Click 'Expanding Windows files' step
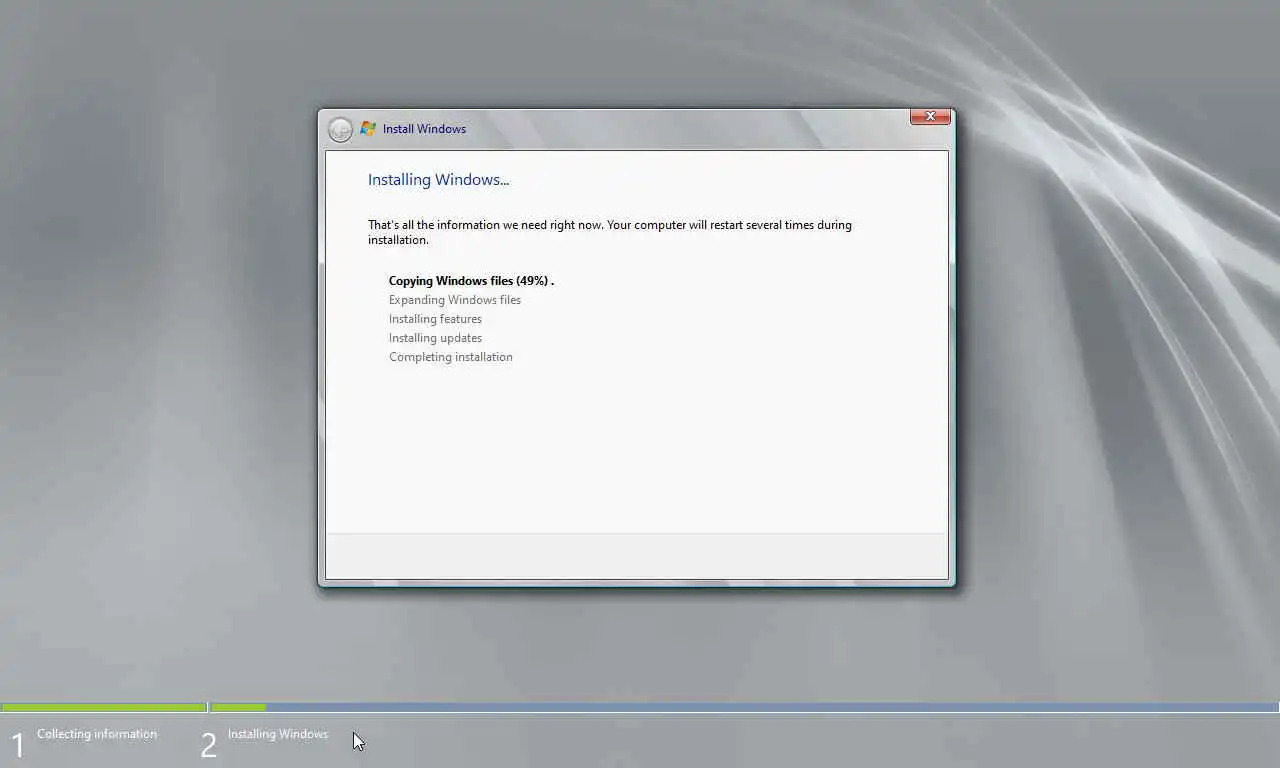 tap(455, 300)
